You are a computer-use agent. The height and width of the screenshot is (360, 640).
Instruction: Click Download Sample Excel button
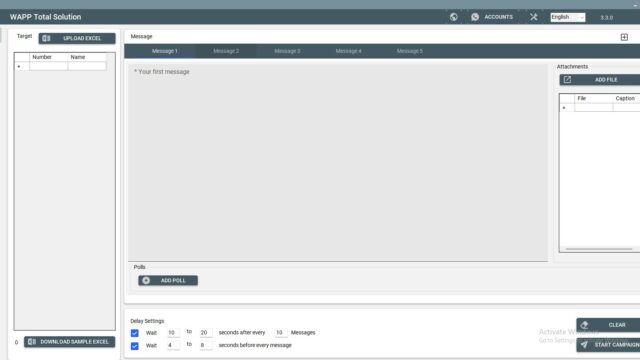click(69, 342)
